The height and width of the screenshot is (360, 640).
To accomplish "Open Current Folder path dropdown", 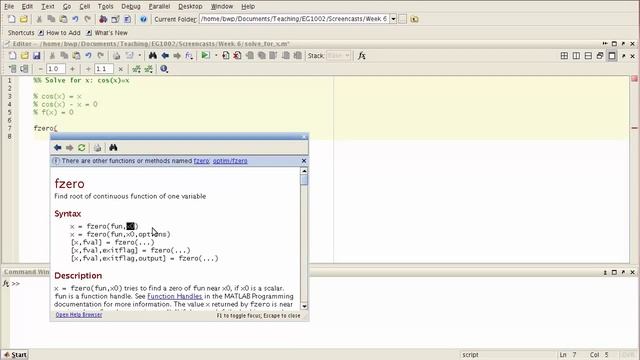I will point(393,19).
